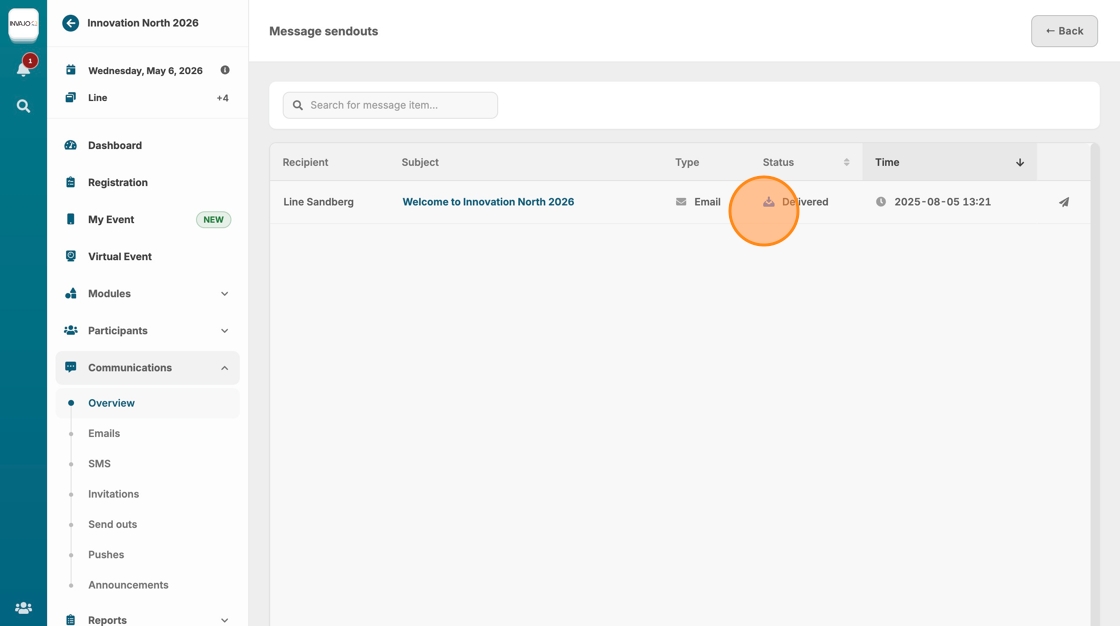The image size is (1120, 626).
Task: Expand the Reports menu chevron
Action: [224, 620]
